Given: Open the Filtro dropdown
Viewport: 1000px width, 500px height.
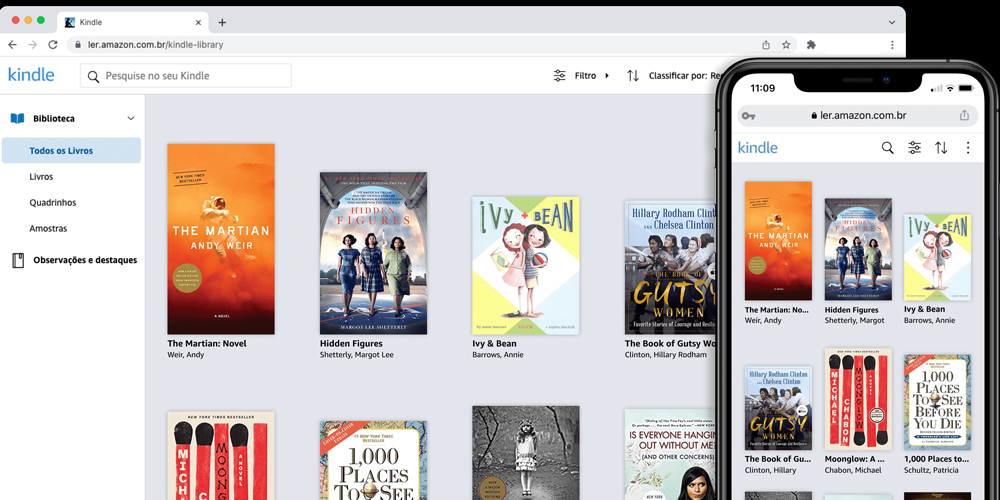Looking at the screenshot, I should click(x=582, y=76).
